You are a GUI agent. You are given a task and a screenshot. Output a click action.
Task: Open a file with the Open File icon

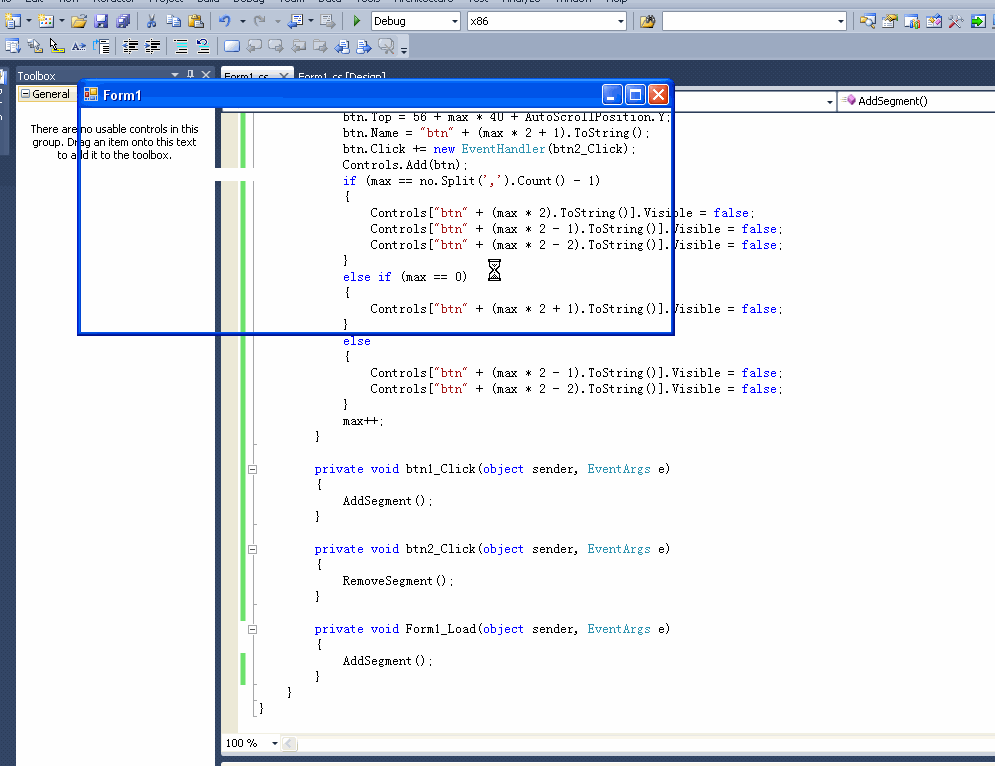(x=79, y=21)
